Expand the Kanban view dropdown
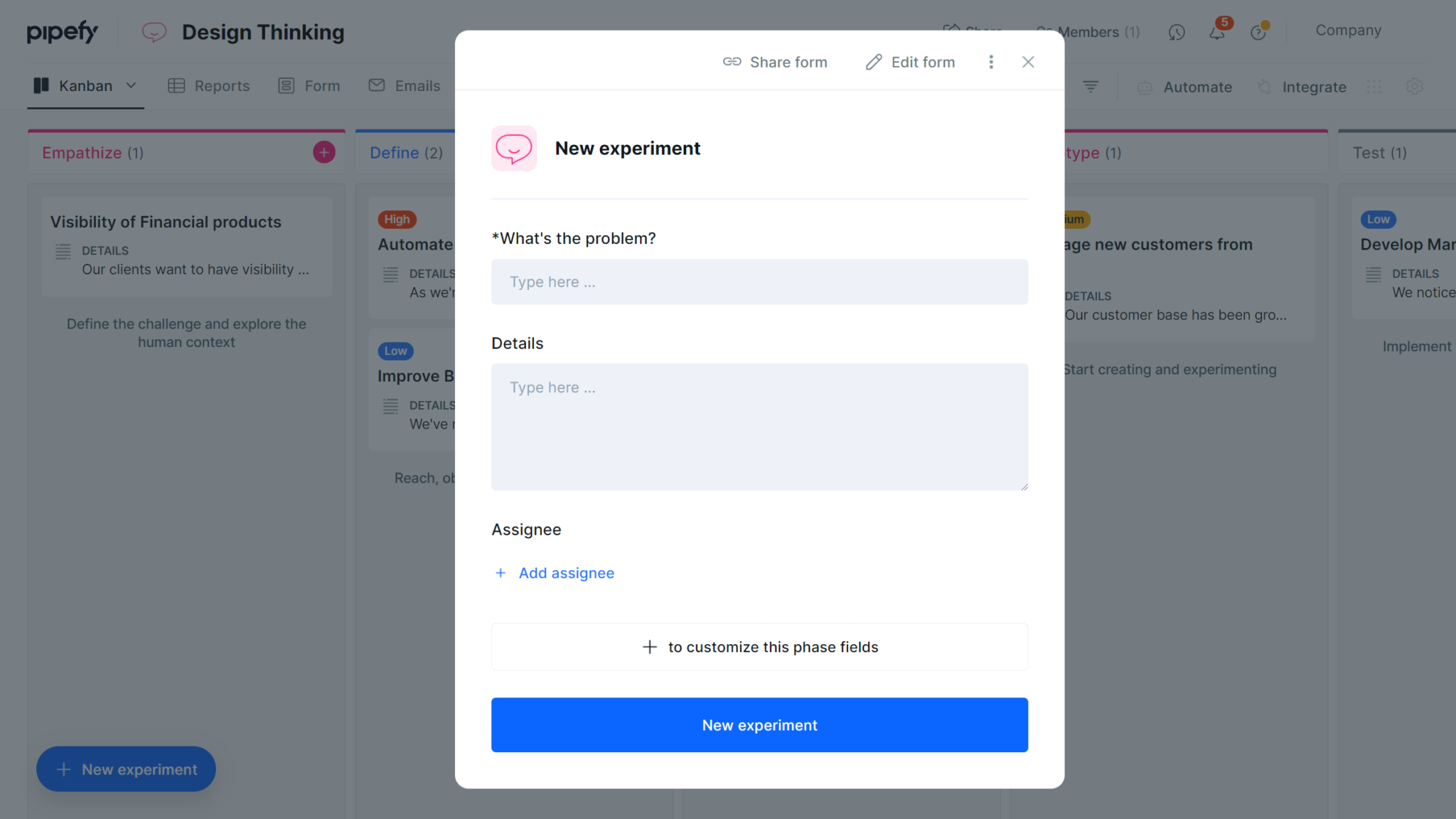The image size is (1456, 819). click(131, 85)
